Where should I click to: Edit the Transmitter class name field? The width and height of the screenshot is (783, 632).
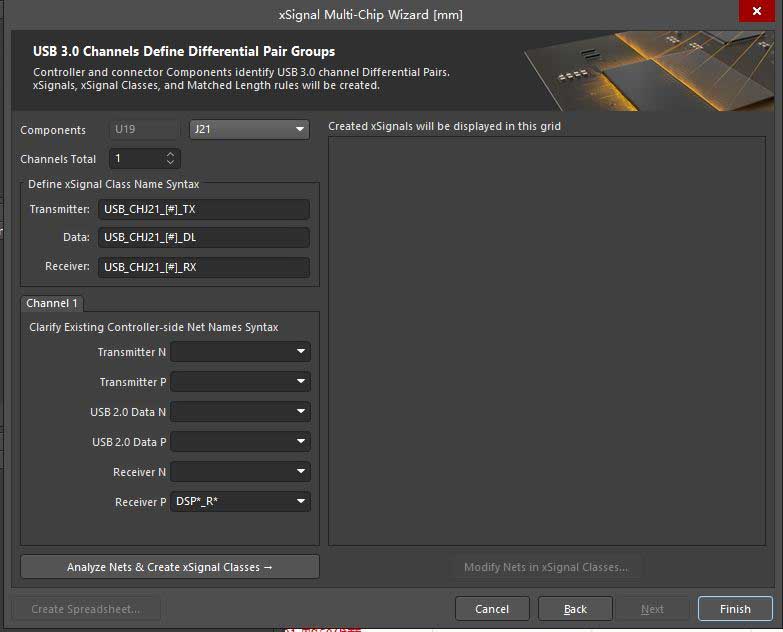point(203,210)
